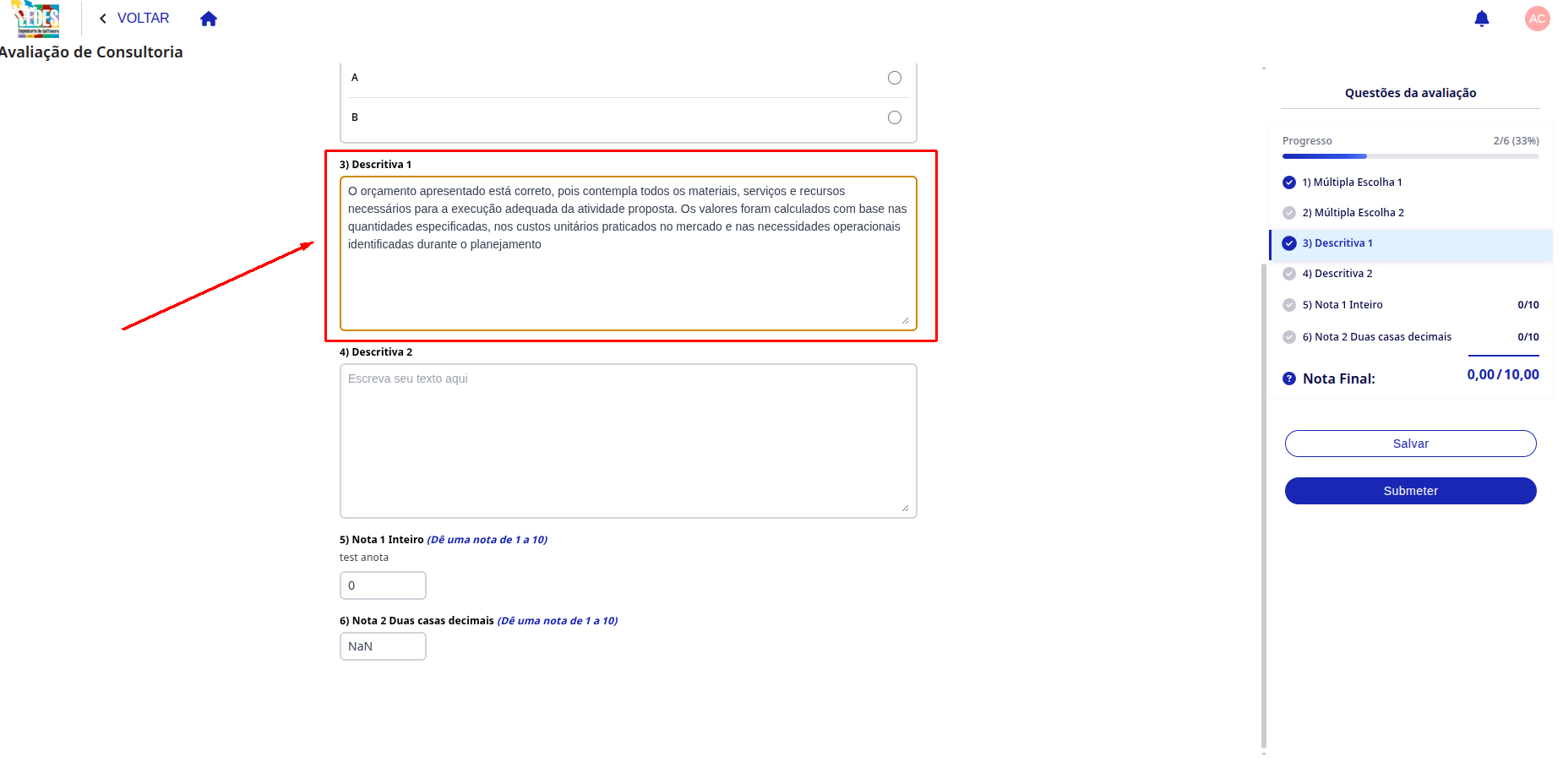Click the Nota 1 Inteiro 0/10 score
The height and width of the screenshot is (784, 1563).
tap(1528, 305)
